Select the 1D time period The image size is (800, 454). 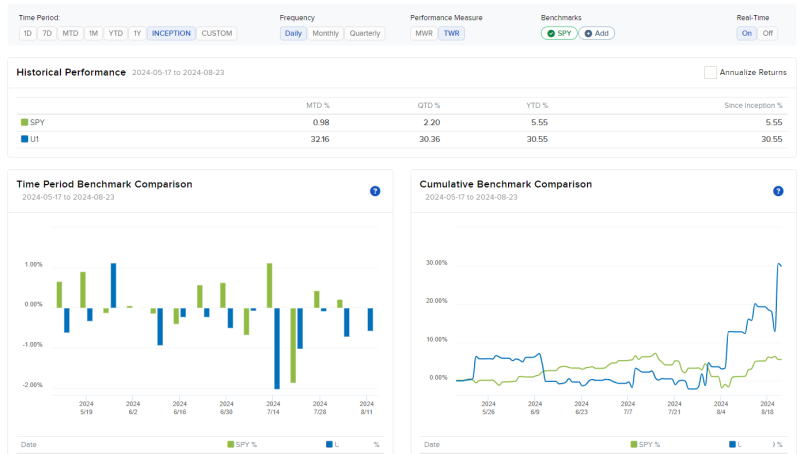(x=27, y=33)
